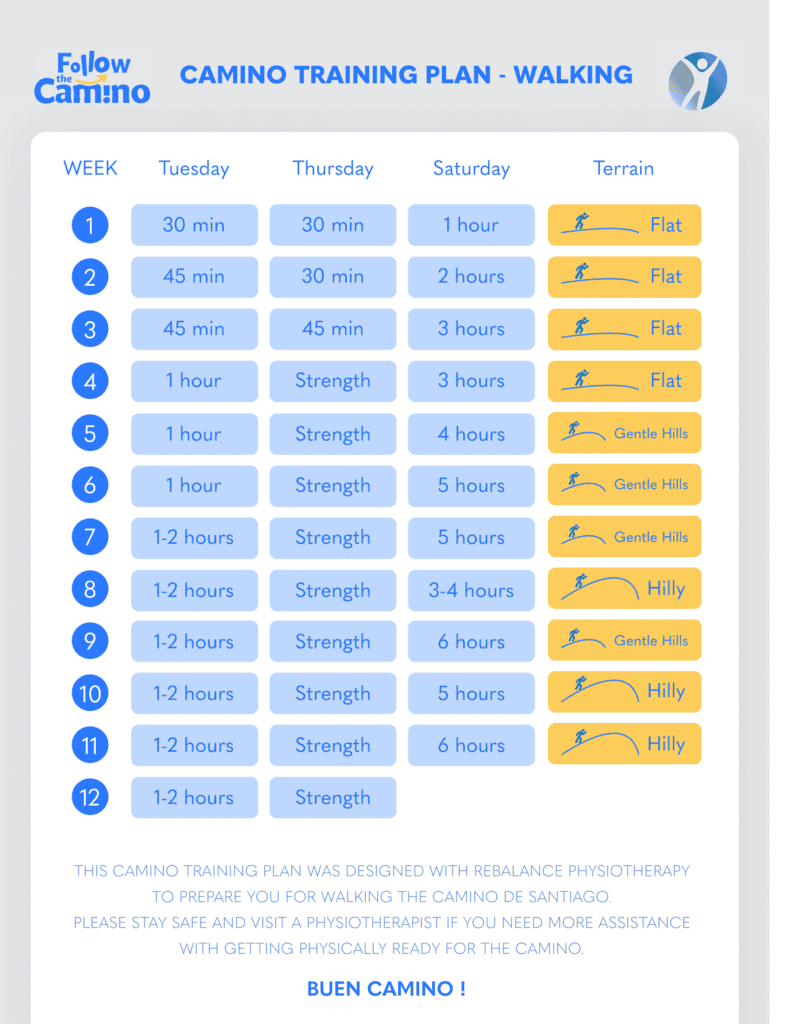Image resolution: width=791 pixels, height=1024 pixels.
Task: Click the BUEN CAMINO ! text
Action: click(x=386, y=989)
